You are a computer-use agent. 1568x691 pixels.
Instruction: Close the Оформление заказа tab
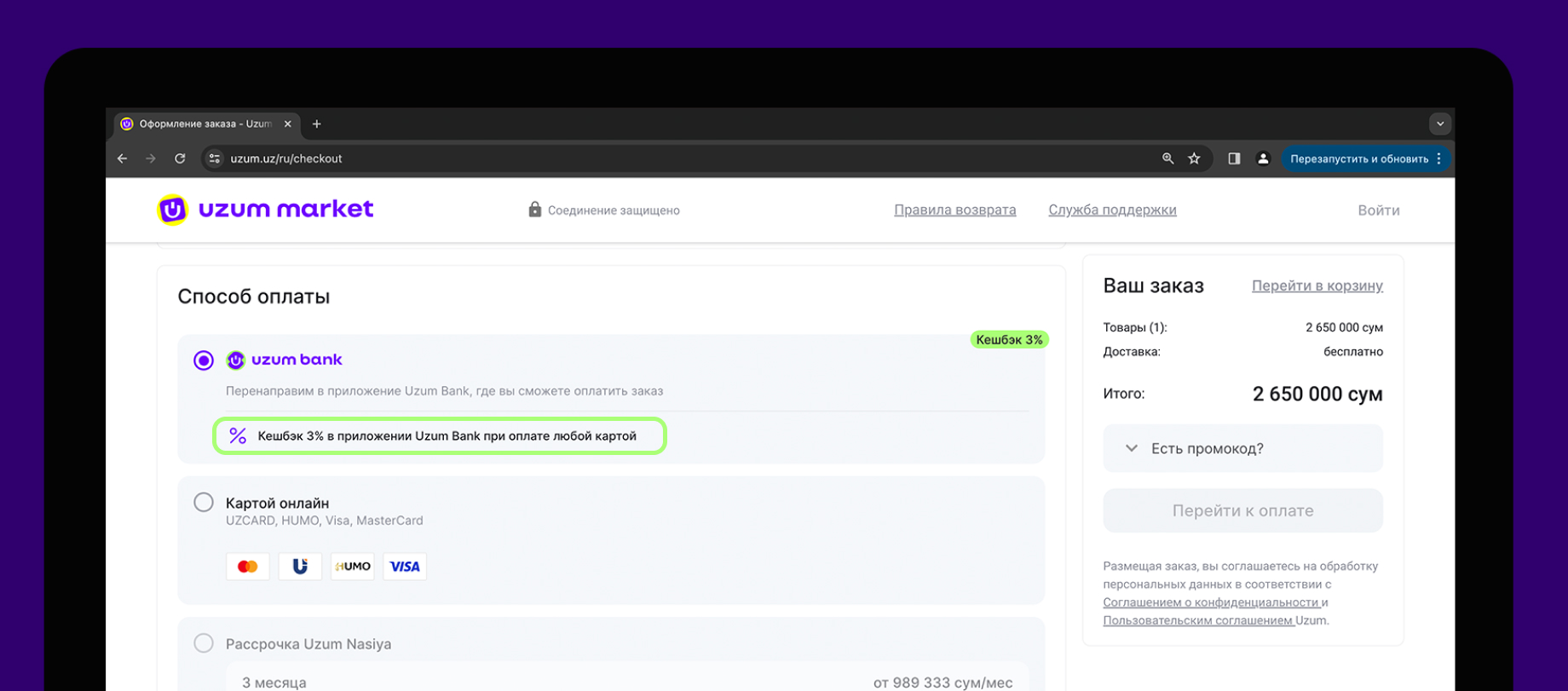[288, 124]
